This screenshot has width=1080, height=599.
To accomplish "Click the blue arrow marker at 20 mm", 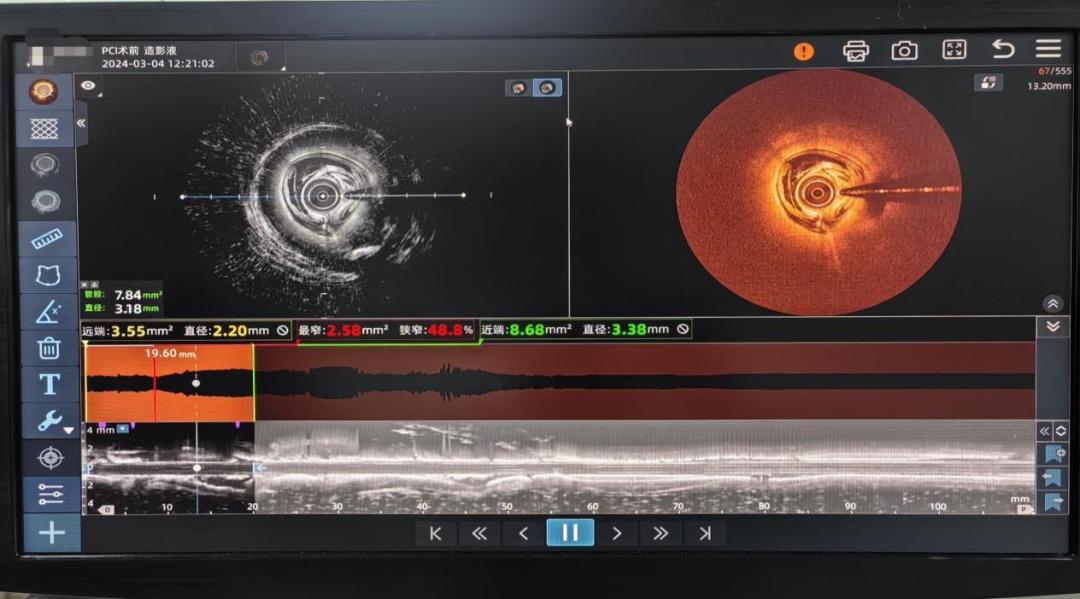I will coord(260,468).
